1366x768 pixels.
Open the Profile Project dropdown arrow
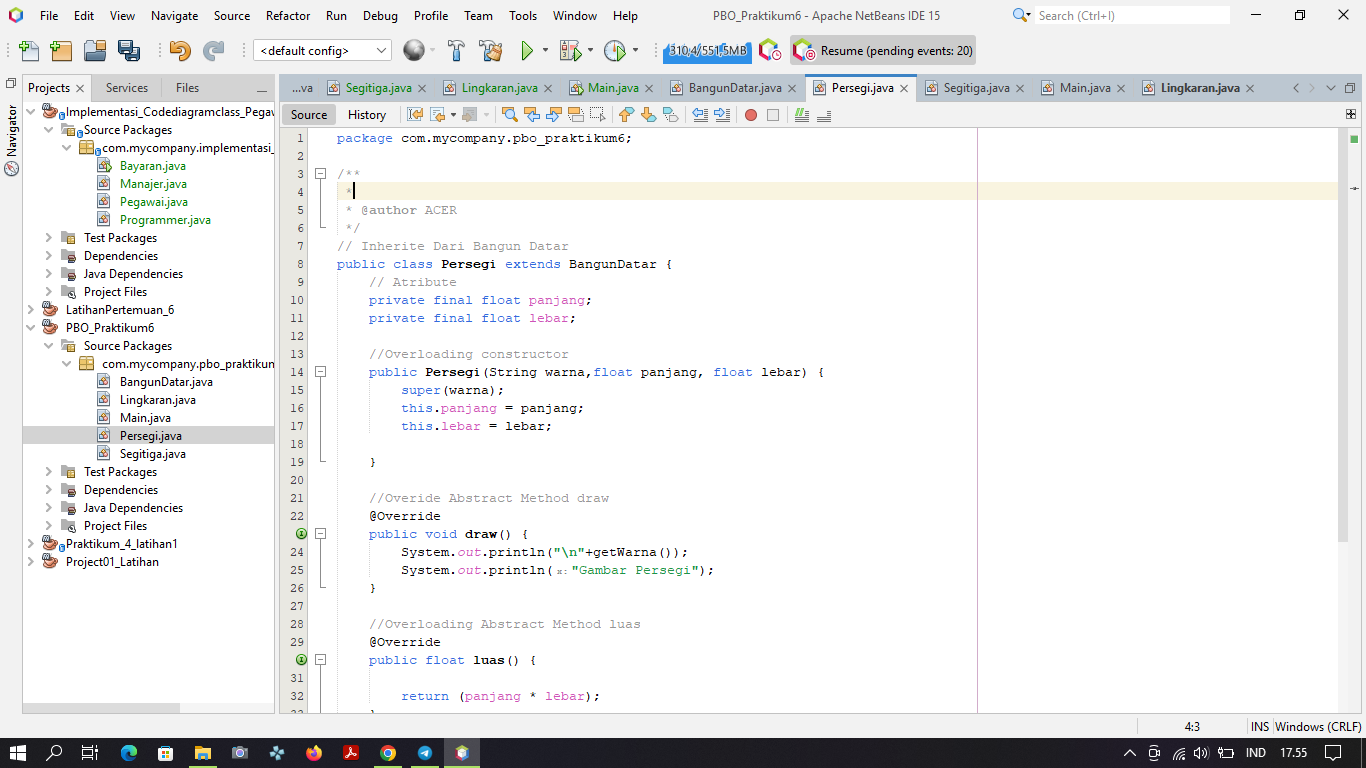click(x=634, y=51)
